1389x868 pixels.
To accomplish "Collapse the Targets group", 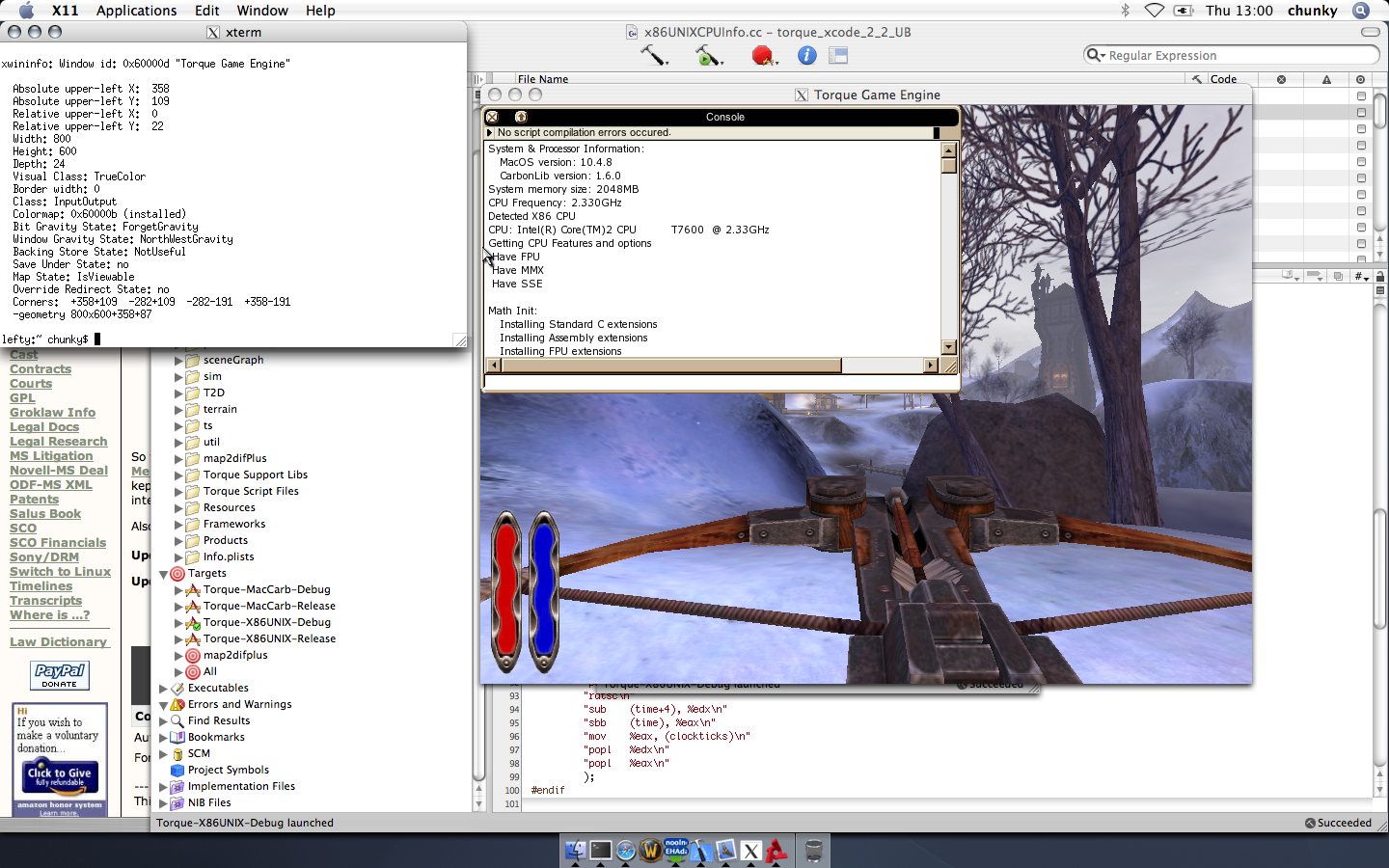I will click(163, 574).
